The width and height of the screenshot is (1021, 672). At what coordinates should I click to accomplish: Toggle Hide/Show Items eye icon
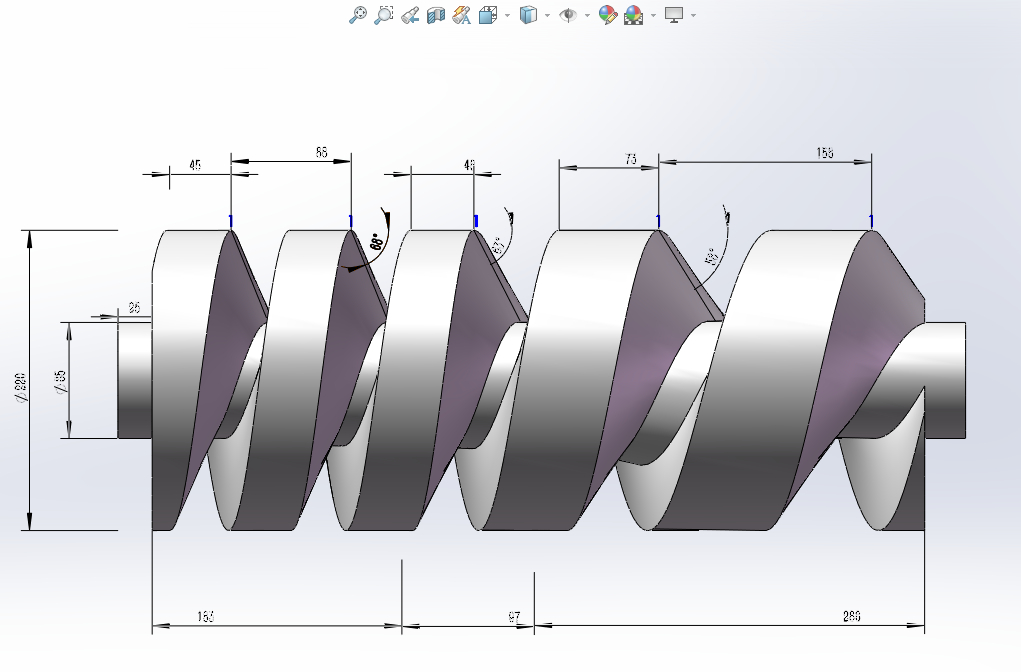click(568, 15)
